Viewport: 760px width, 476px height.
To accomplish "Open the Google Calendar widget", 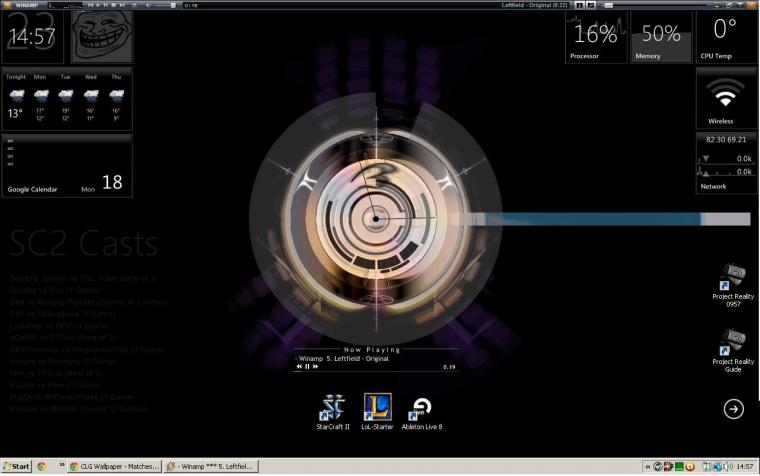I will pyautogui.click(x=67, y=166).
